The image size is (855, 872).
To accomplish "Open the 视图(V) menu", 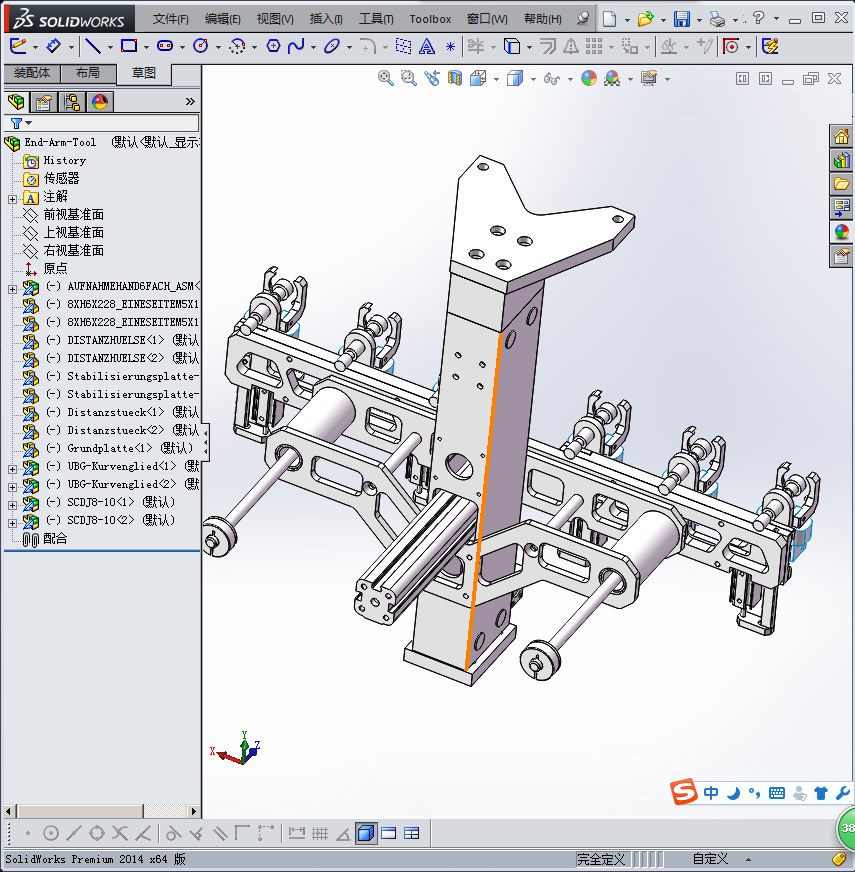I will coord(275,19).
